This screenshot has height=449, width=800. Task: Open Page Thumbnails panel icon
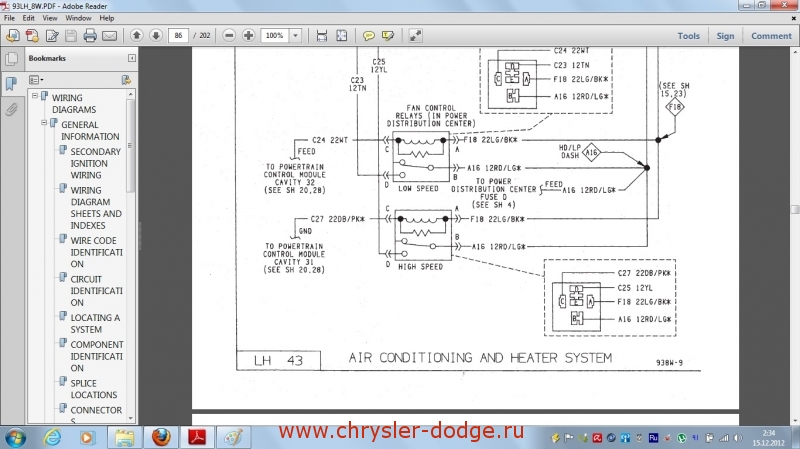coord(11,59)
